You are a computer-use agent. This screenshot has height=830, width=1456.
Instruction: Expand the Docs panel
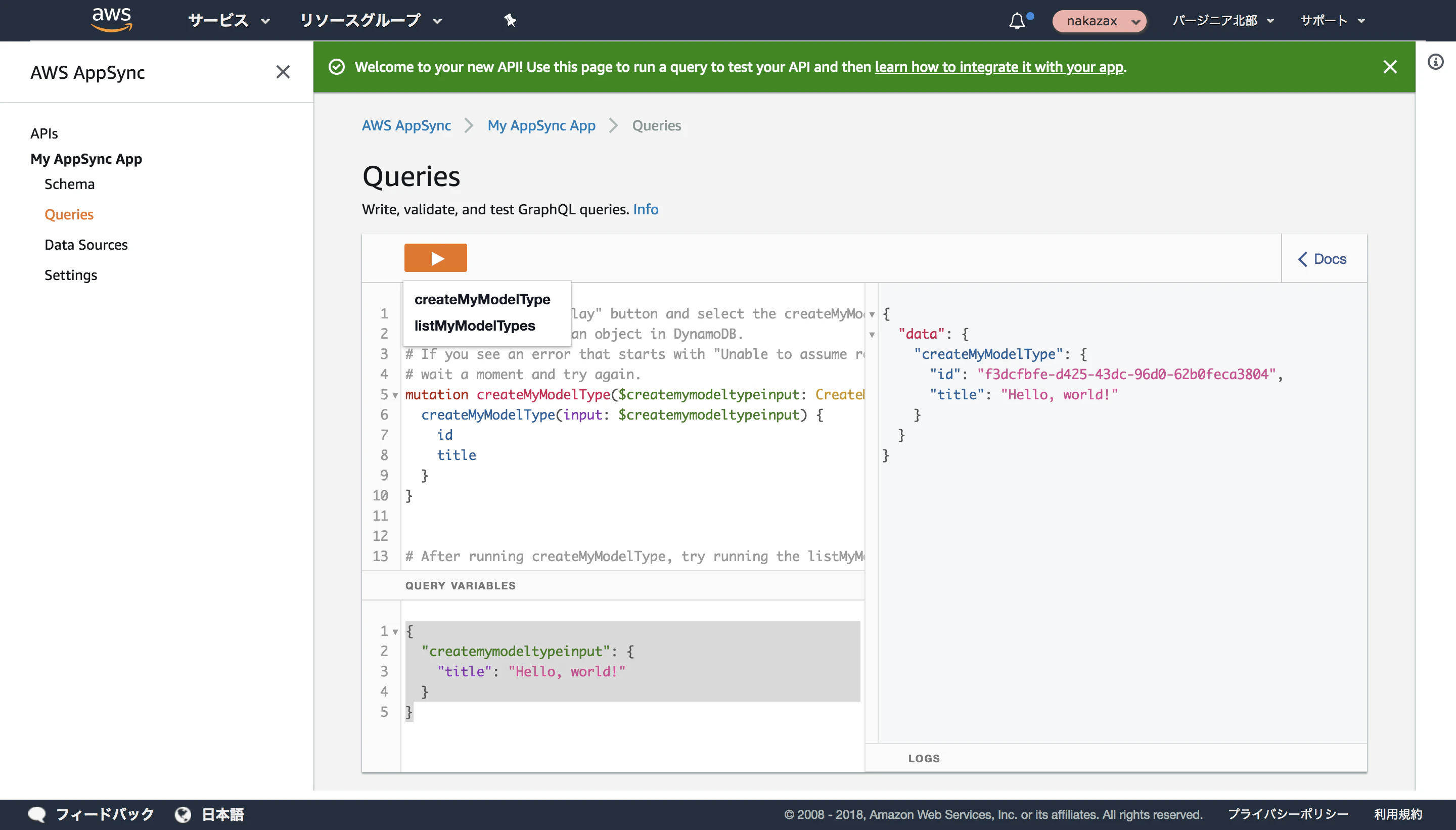(1323, 259)
